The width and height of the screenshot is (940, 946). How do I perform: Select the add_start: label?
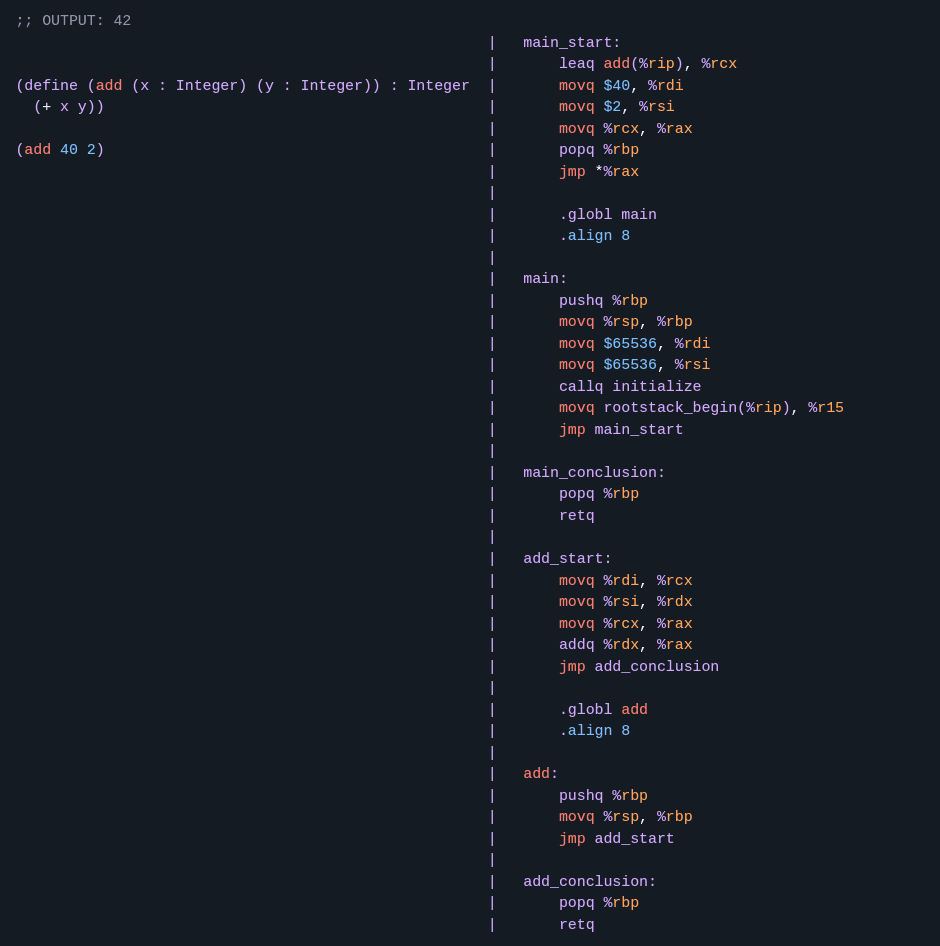tap(566, 558)
